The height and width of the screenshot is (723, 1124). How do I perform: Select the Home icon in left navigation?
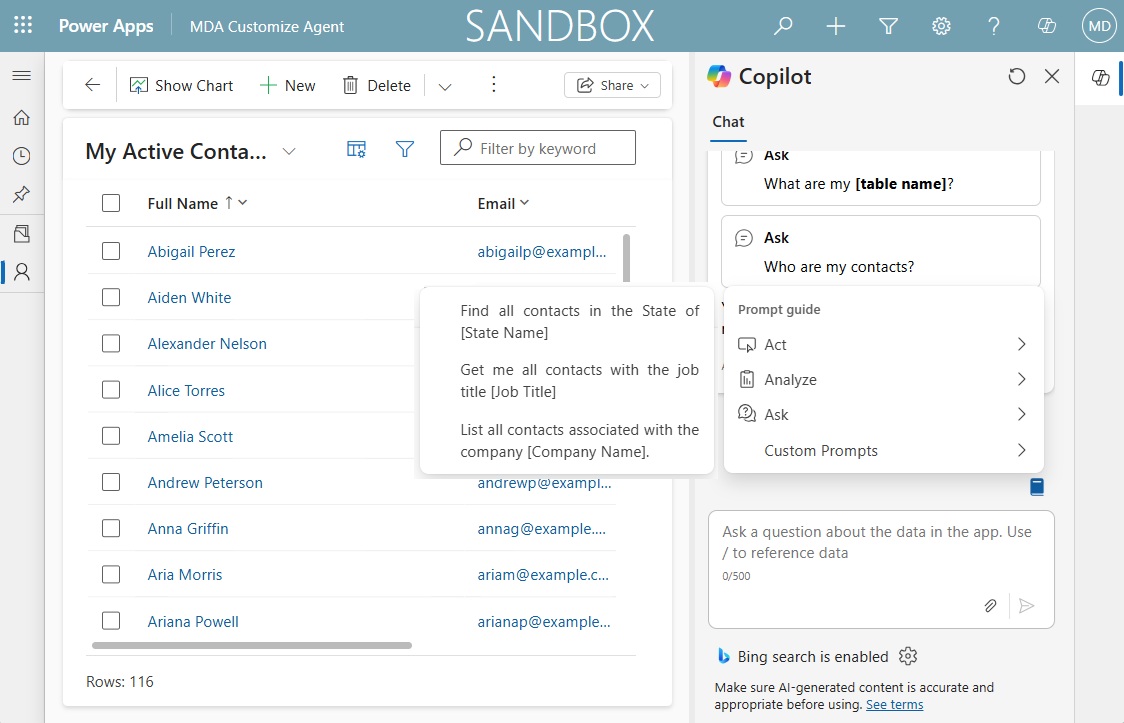point(22,117)
